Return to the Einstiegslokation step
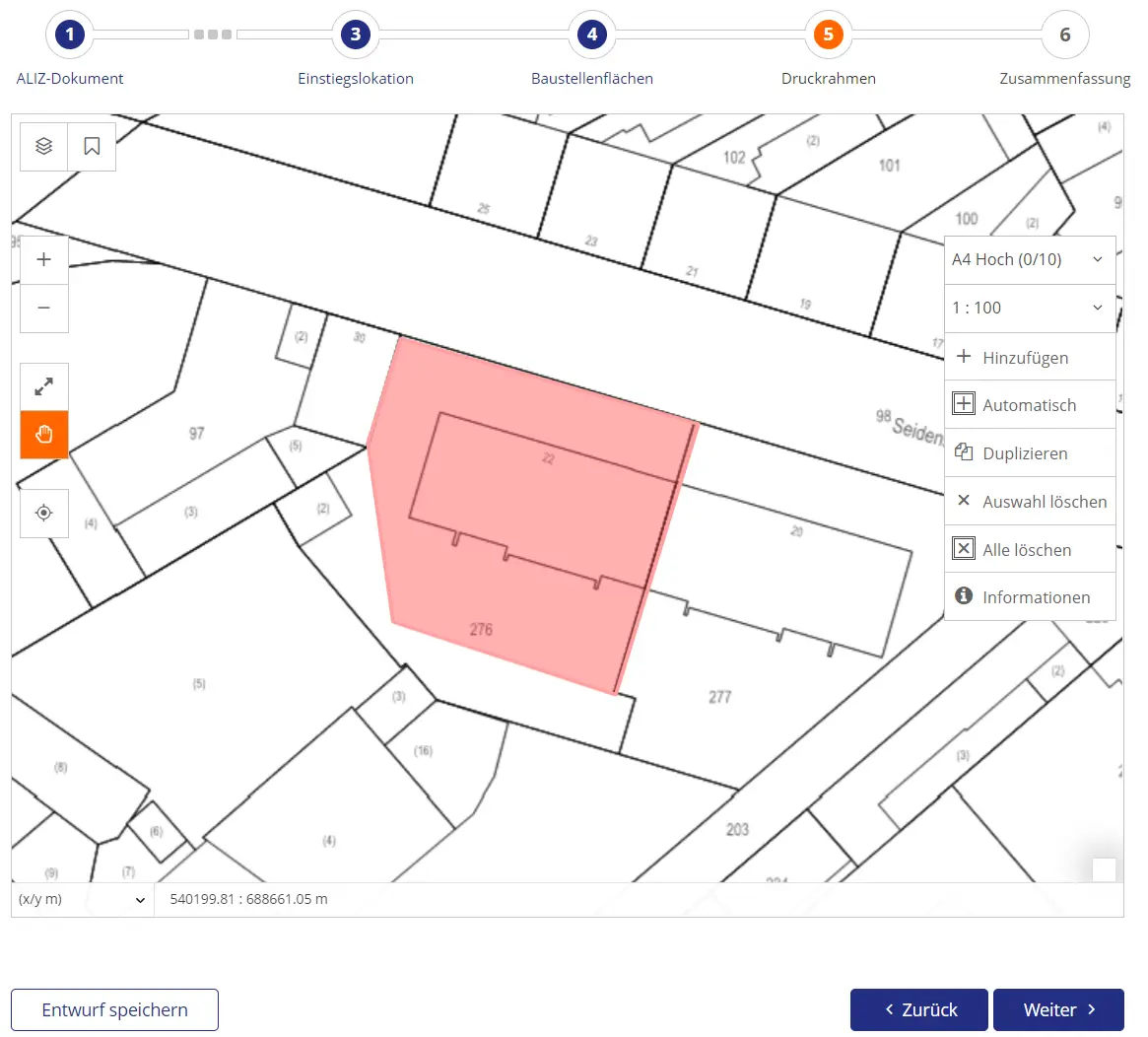 click(x=356, y=34)
